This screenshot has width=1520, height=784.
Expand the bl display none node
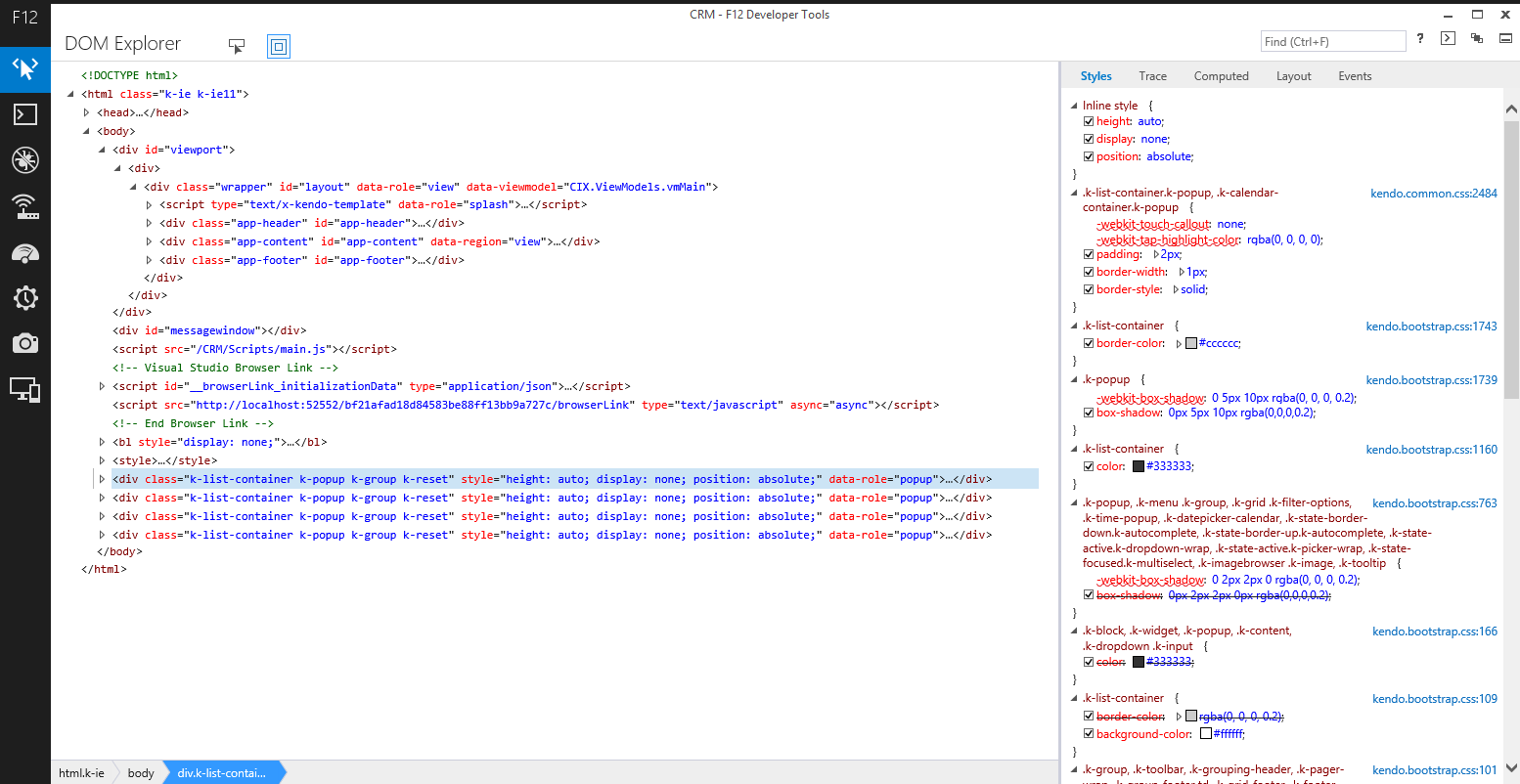pos(103,442)
